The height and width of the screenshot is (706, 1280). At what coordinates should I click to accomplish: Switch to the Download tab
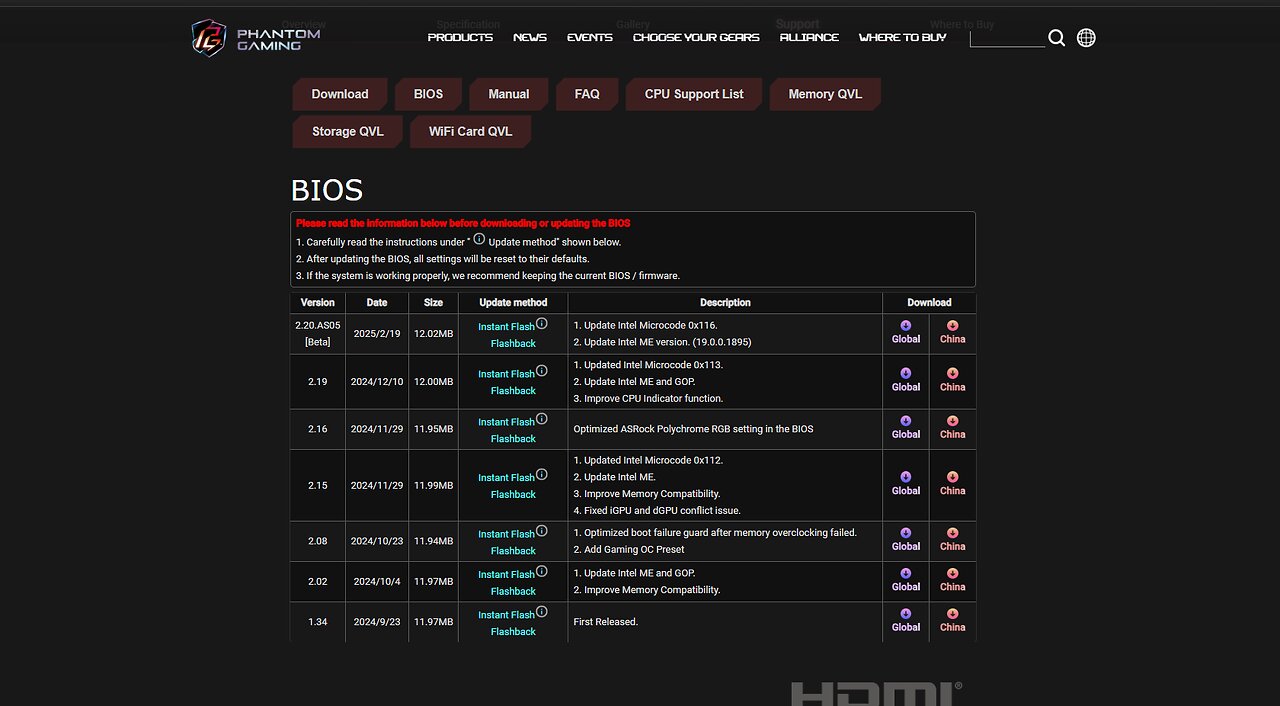340,94
